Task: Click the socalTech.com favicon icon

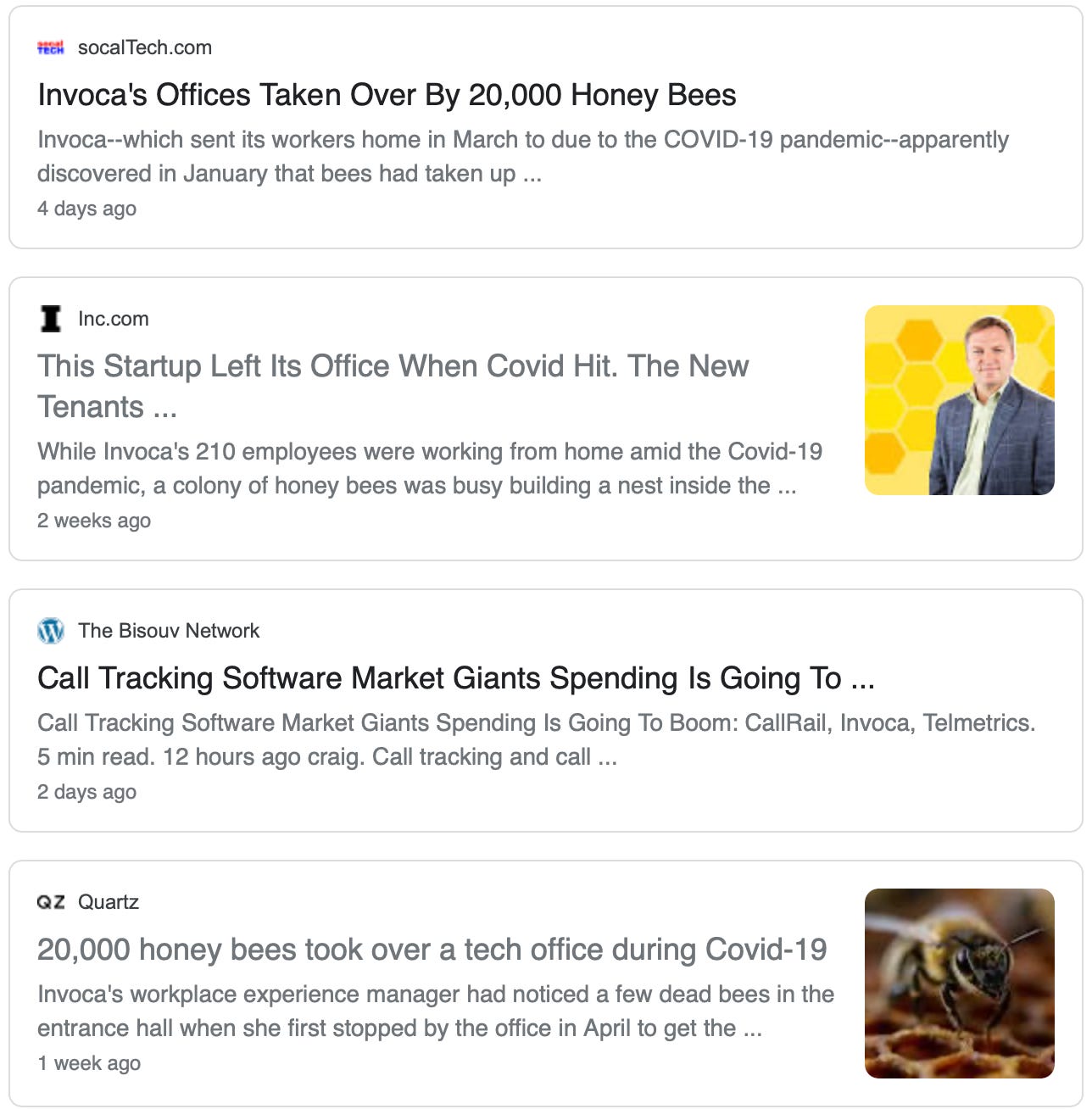Action: (51, 48)
